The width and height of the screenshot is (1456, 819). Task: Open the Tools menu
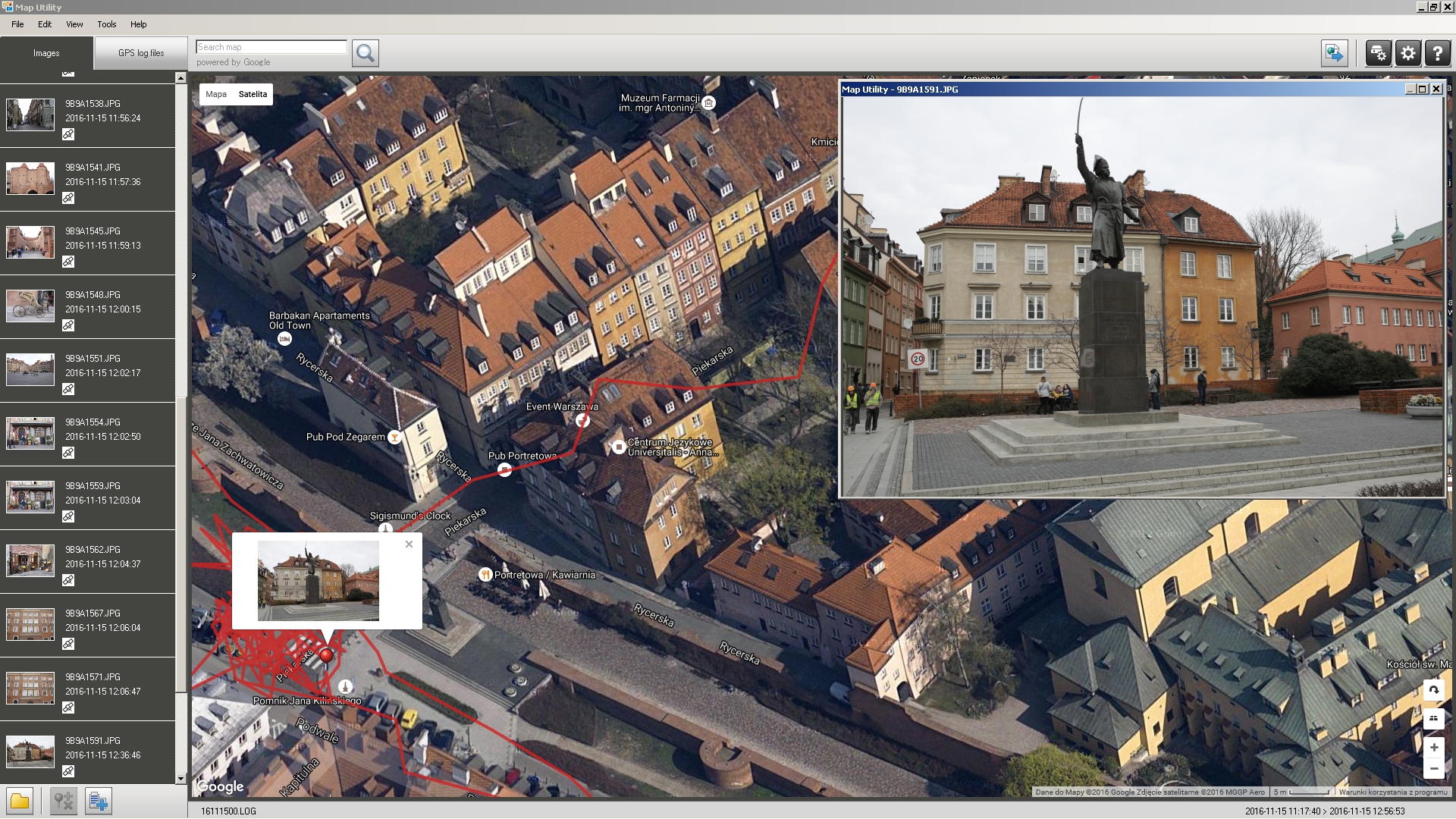(107, 24)
